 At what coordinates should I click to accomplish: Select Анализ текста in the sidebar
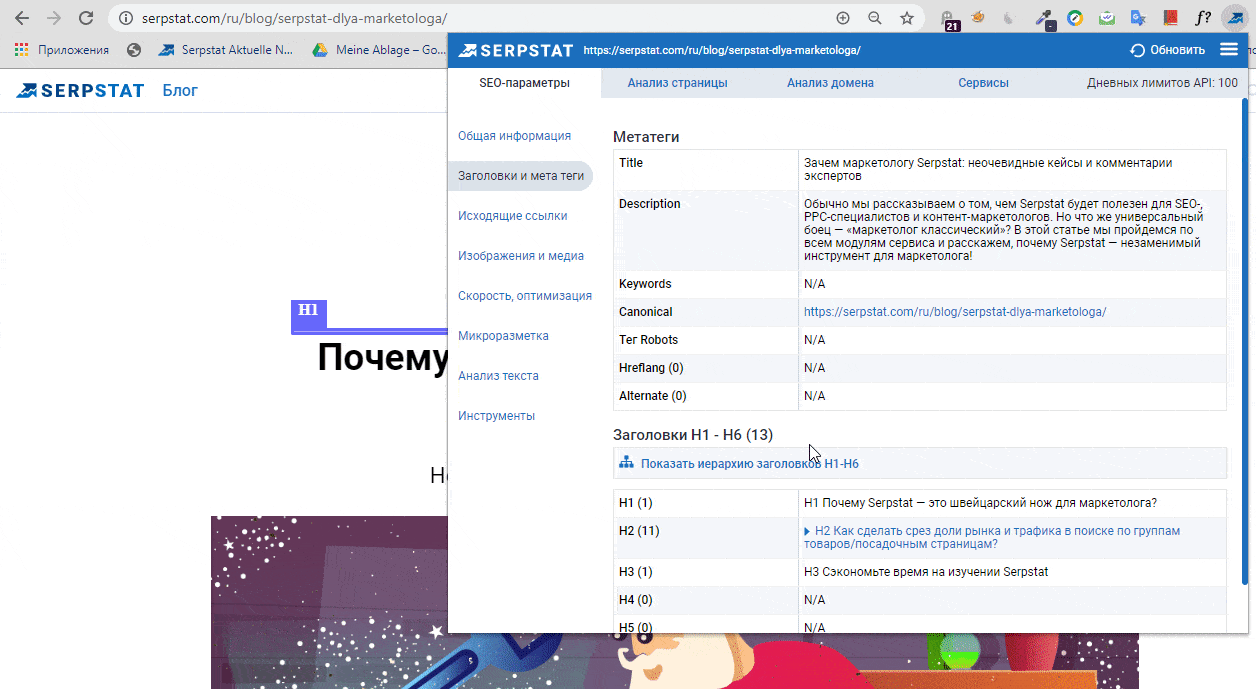498,376
